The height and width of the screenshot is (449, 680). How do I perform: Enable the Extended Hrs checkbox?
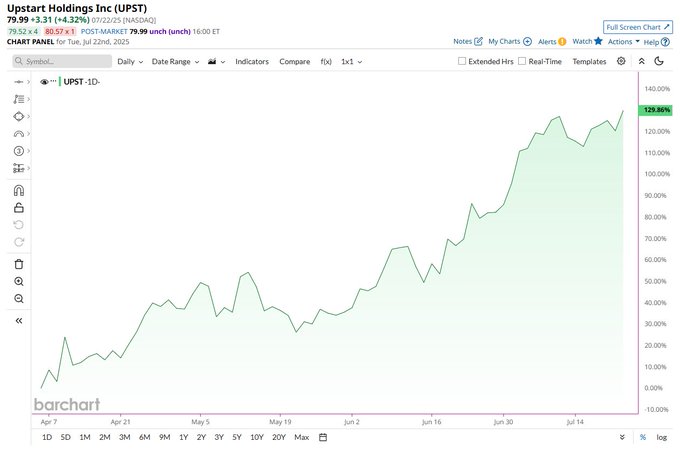[462, 61]
